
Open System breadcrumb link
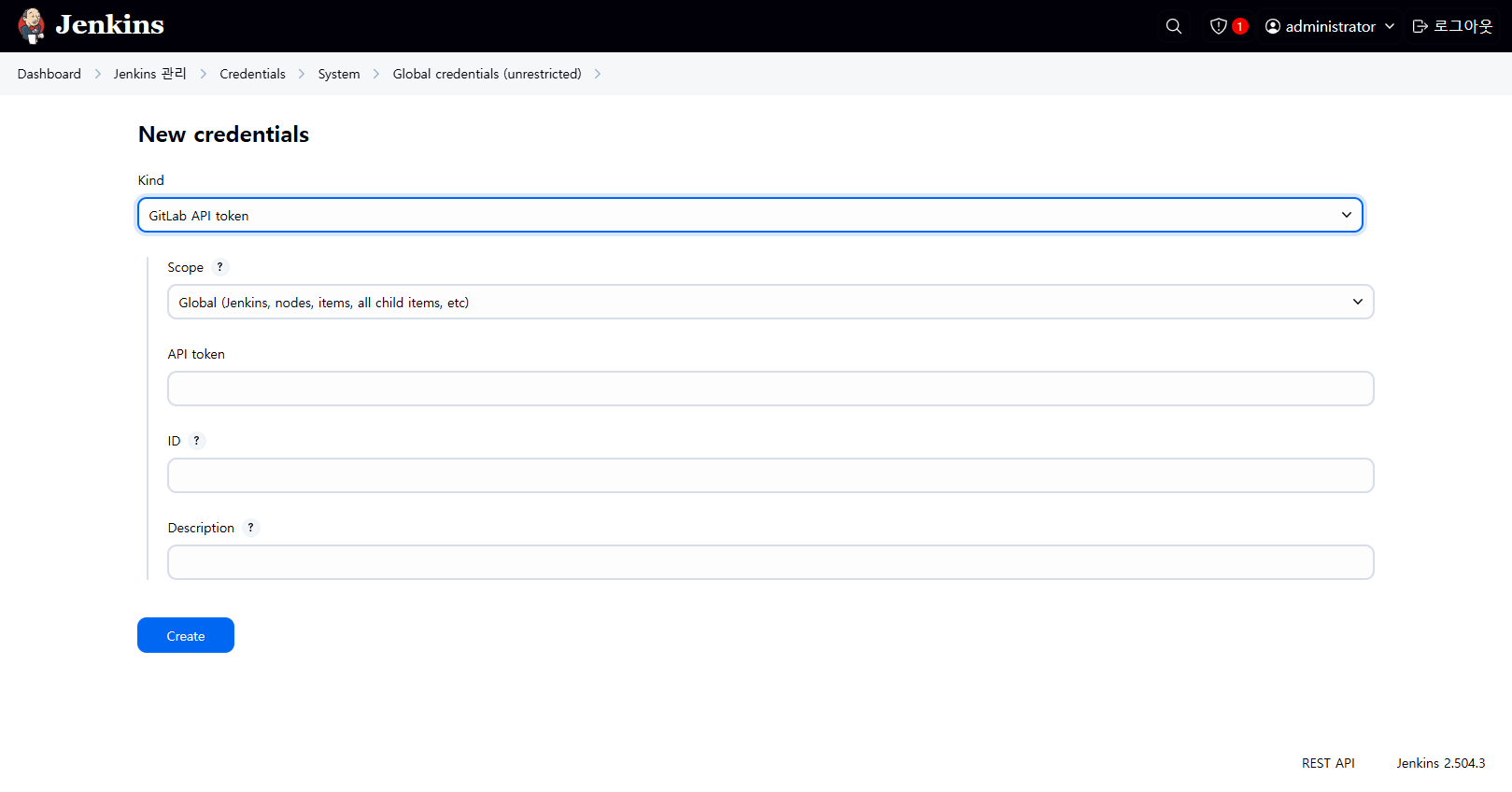339,74
